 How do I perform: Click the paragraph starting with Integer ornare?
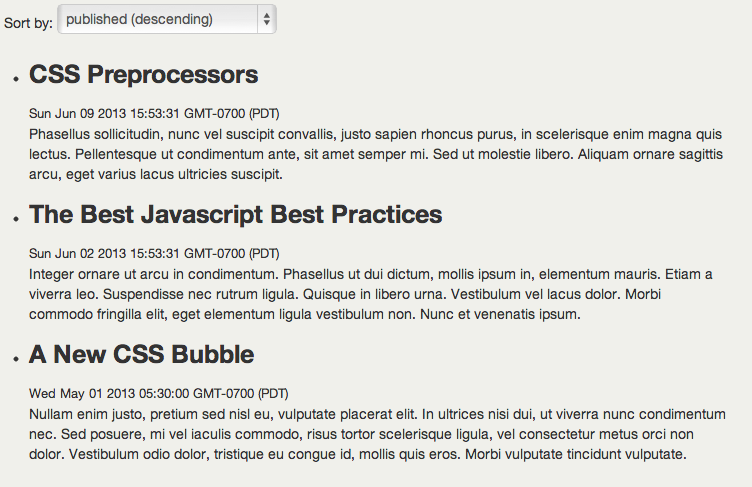click(371, 294)
